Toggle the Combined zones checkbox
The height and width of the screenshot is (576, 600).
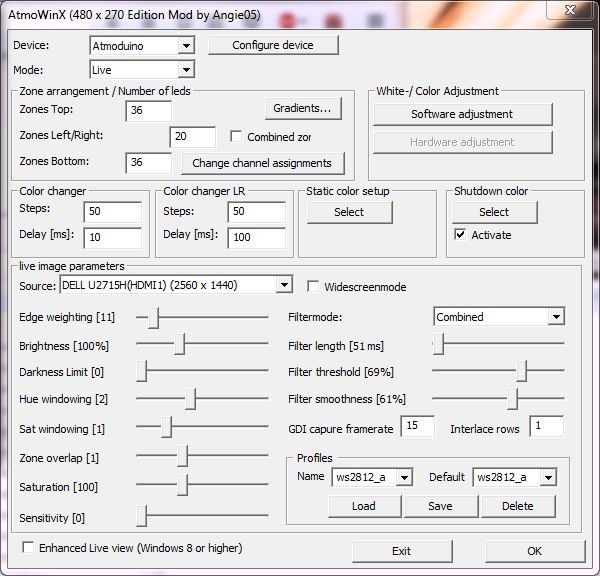(x=237, y=136)
